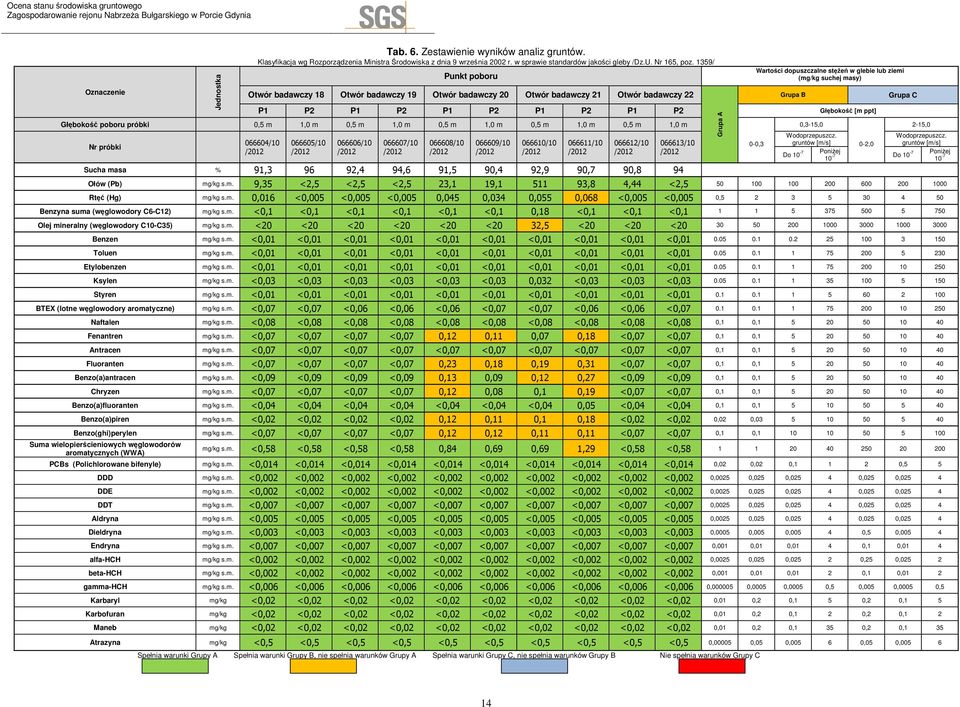Image resolution: width=960 pixels, height=707 pixels.
Task: Click the 'Fenantren' row label
Action: coord(105,336)
